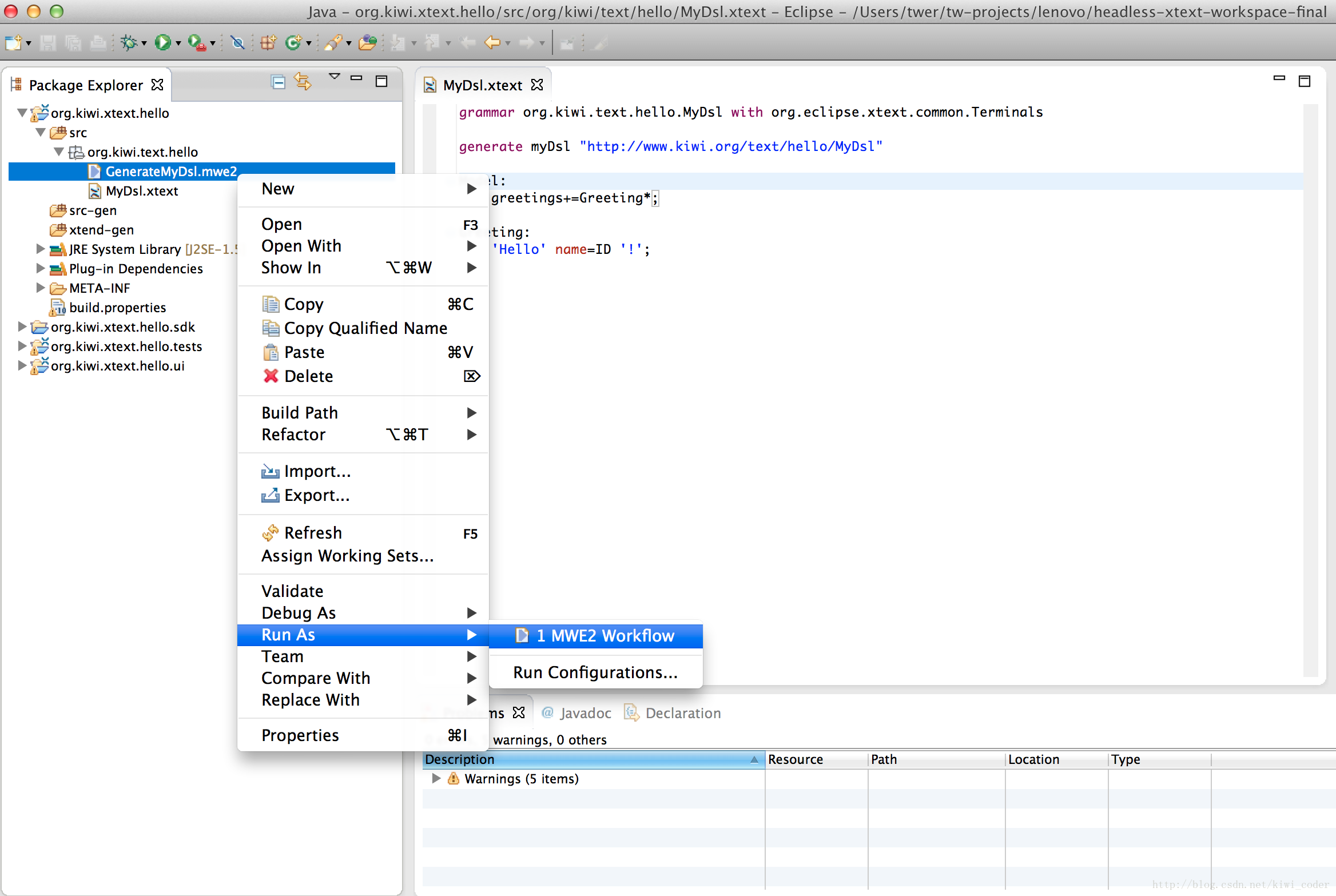Minimize the editor area
This screenshot has height=896, width=1336.
click(x=1279, y=78)
